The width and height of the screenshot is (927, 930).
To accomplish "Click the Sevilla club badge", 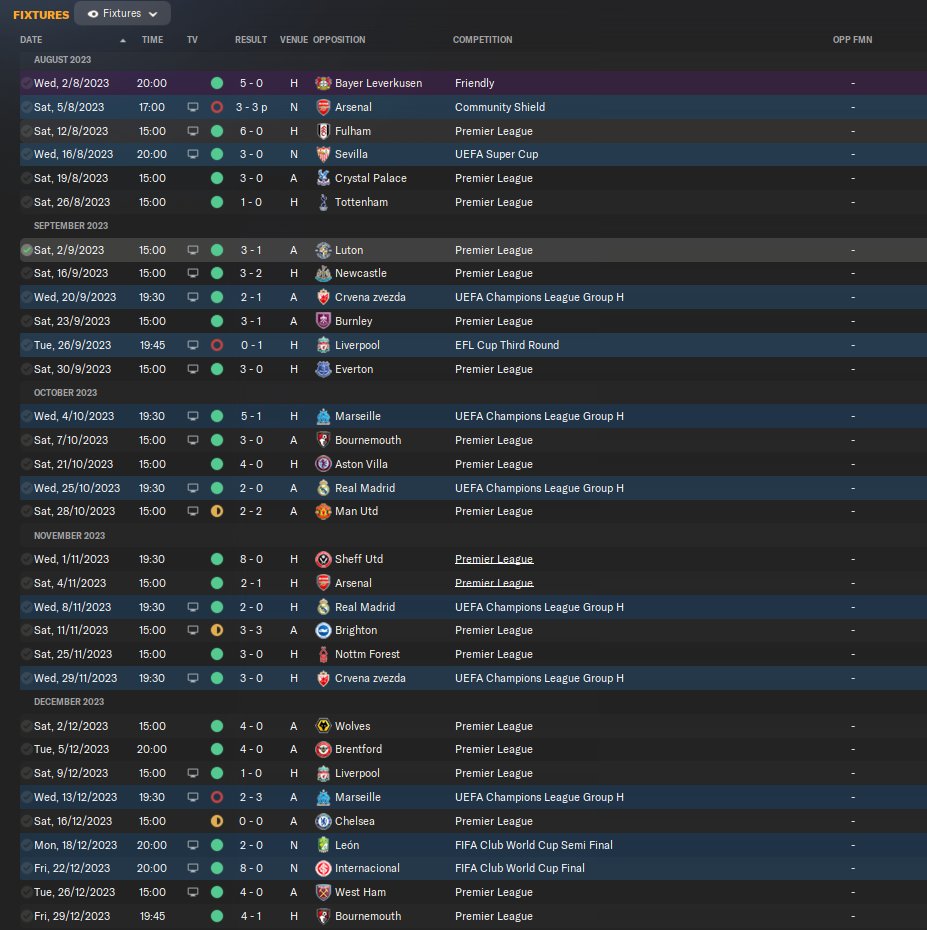I will pos(323,154).
